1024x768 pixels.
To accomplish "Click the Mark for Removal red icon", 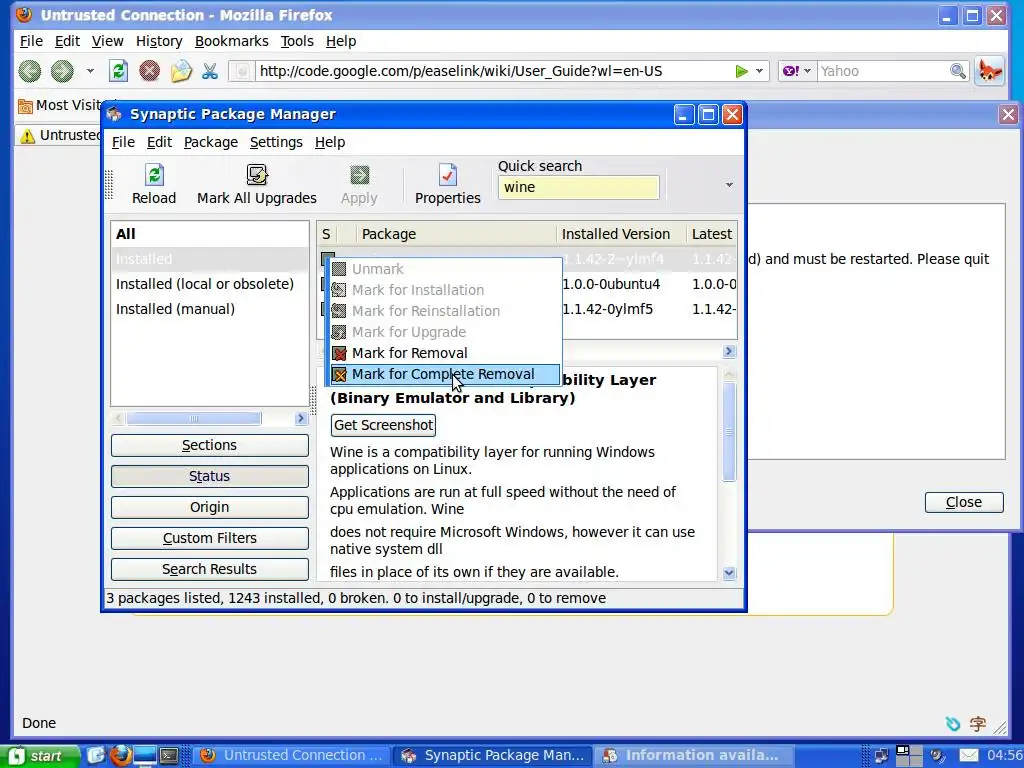I will (339, 353).
